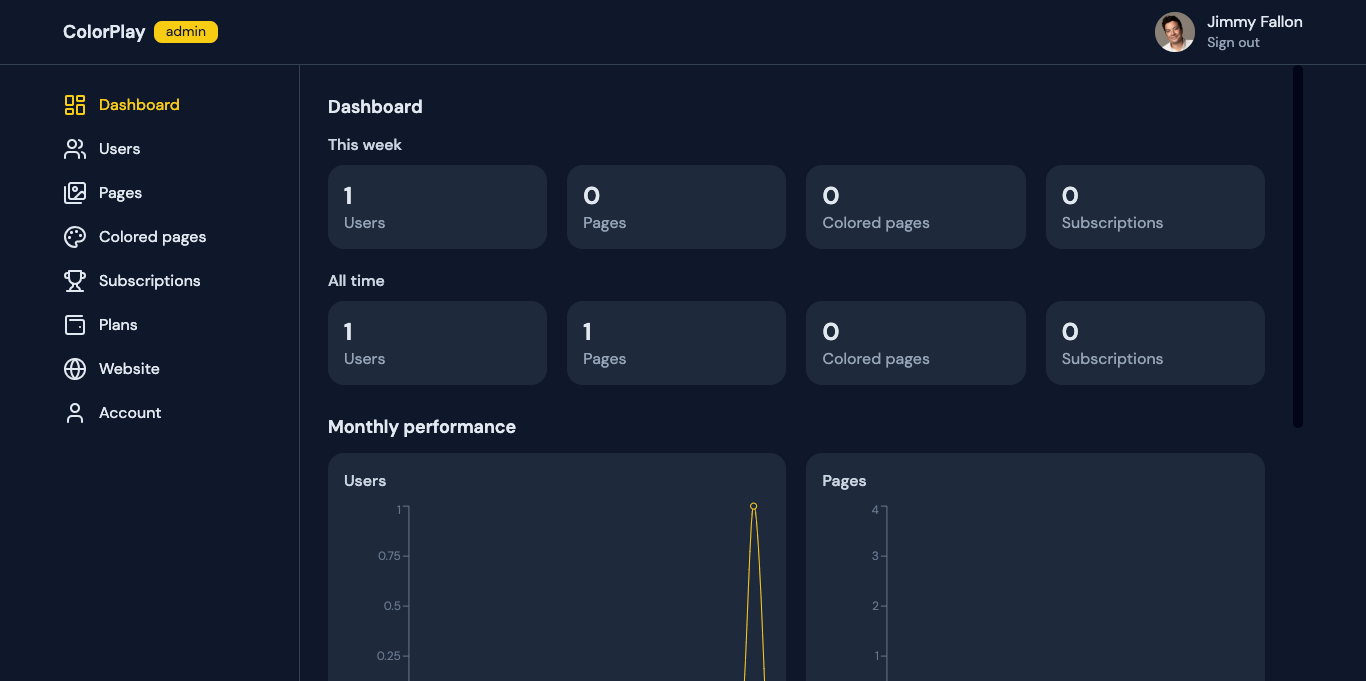The height and width of the screenshot is (681, 1366).
Task: Click the Website globe icon
Action: pyautogui.click(x=75, y=369)
